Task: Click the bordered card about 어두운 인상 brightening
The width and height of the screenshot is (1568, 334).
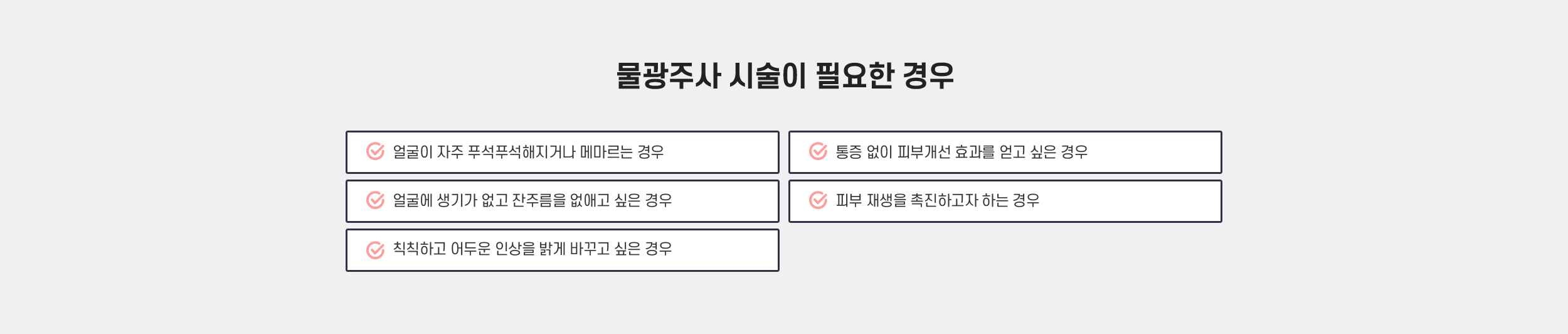Action: click(x=563, y=250)
